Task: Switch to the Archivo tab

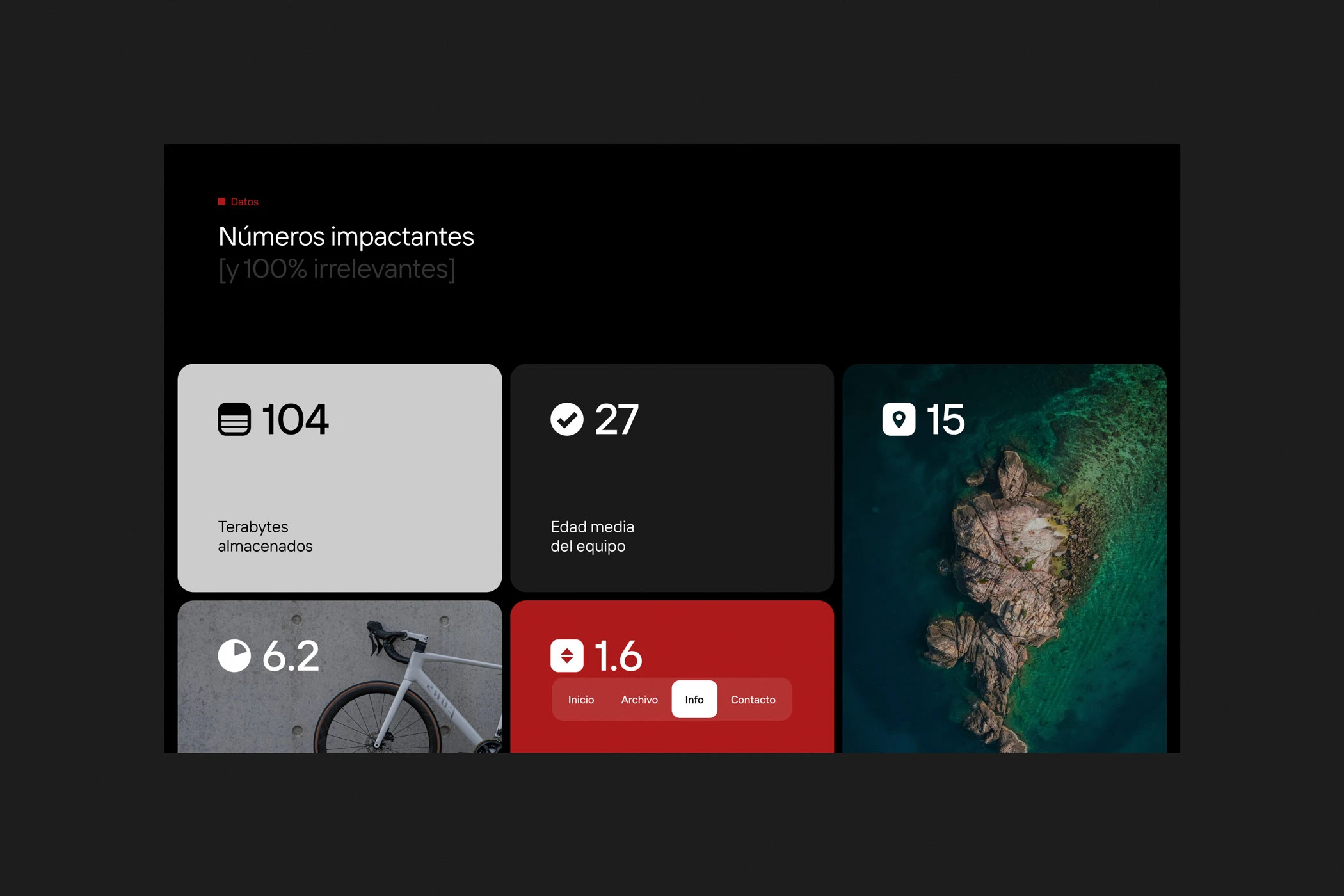Action: coord(639,700)
